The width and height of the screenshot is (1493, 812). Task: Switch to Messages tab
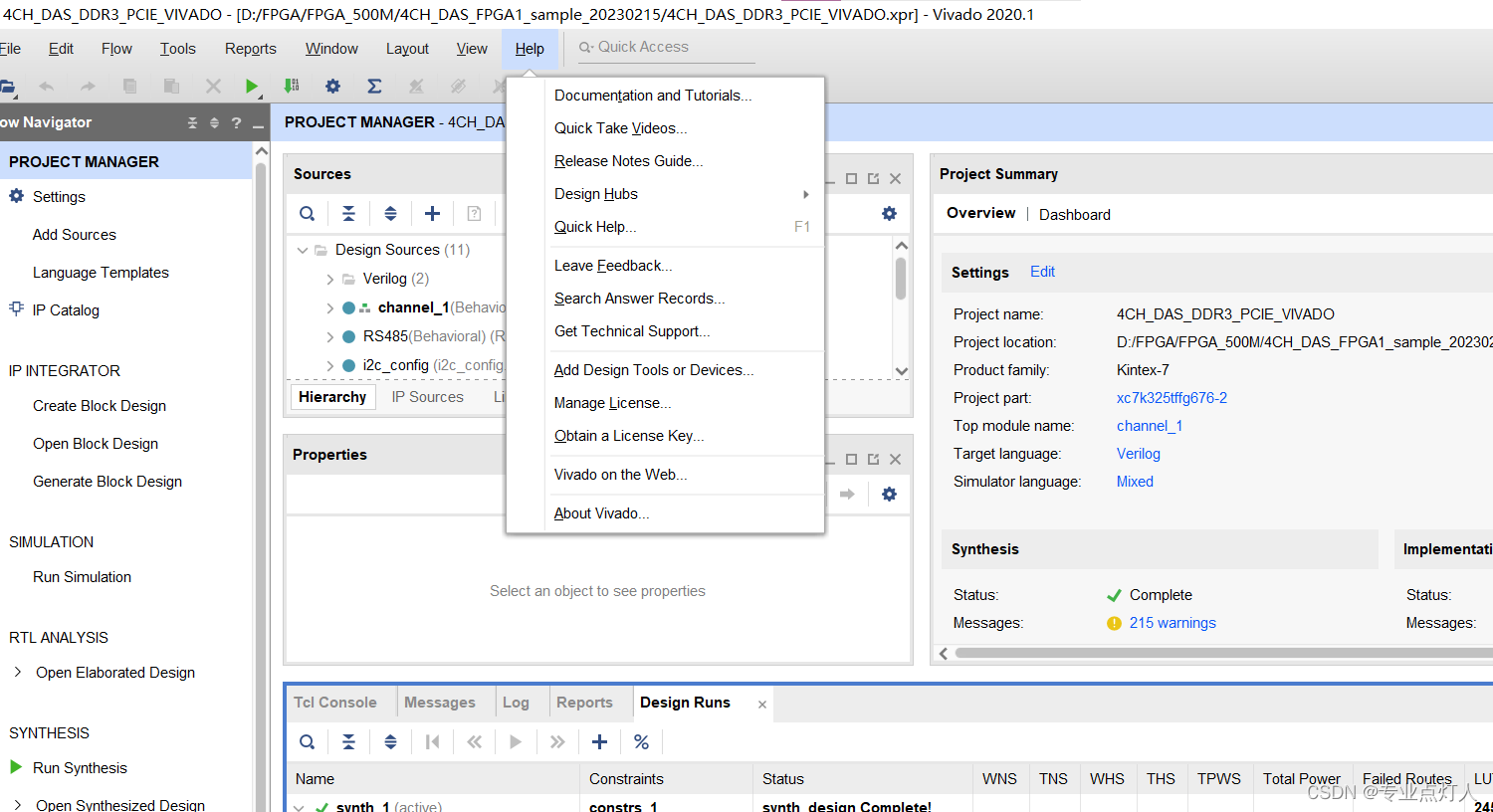(440, 703)
